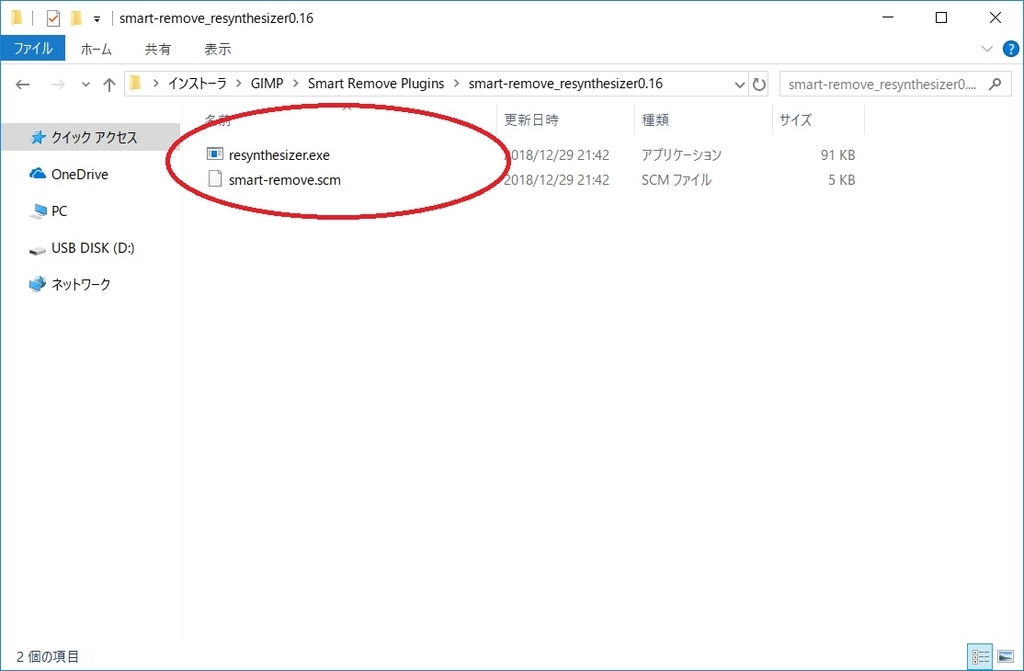
Task: Click the Forward navigation arrow
Action: click(57, 84)
